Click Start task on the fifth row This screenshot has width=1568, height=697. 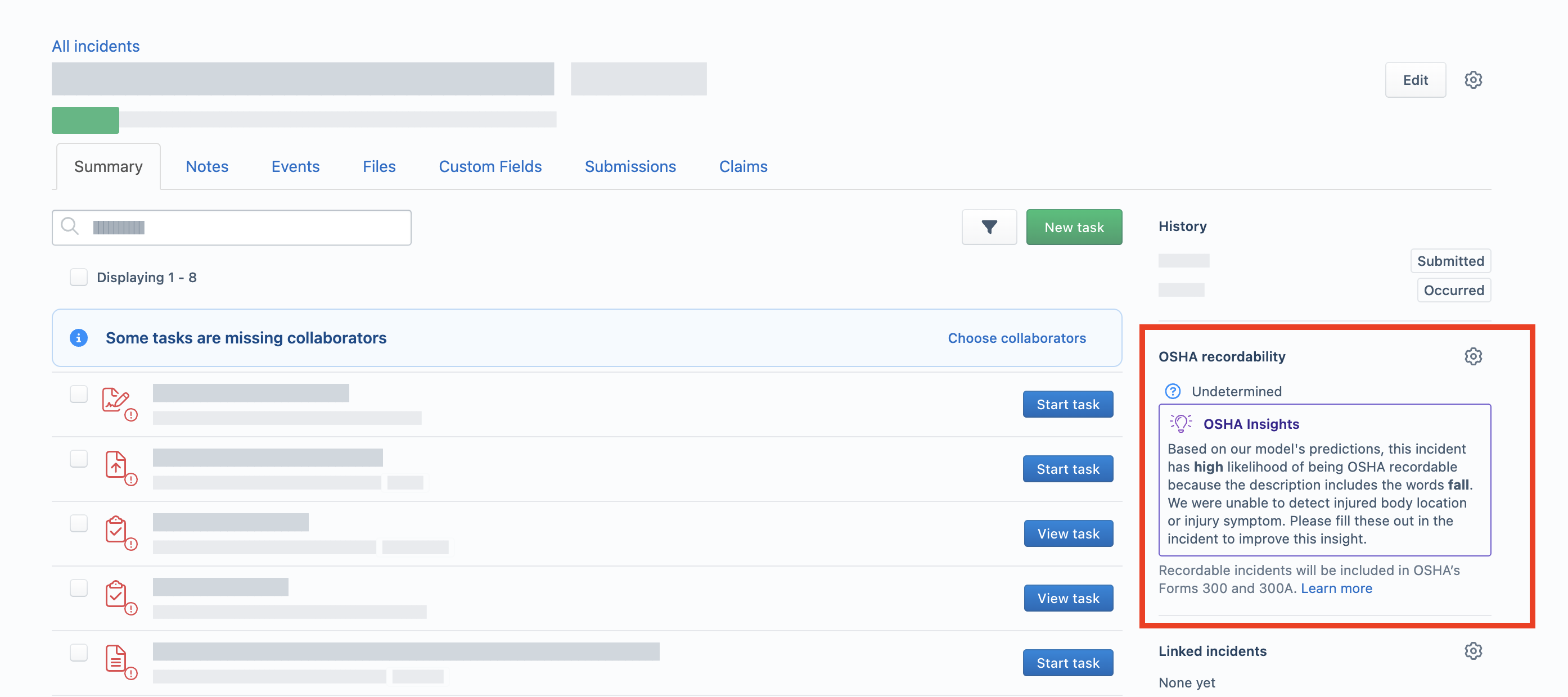(x=1067, y=663)
